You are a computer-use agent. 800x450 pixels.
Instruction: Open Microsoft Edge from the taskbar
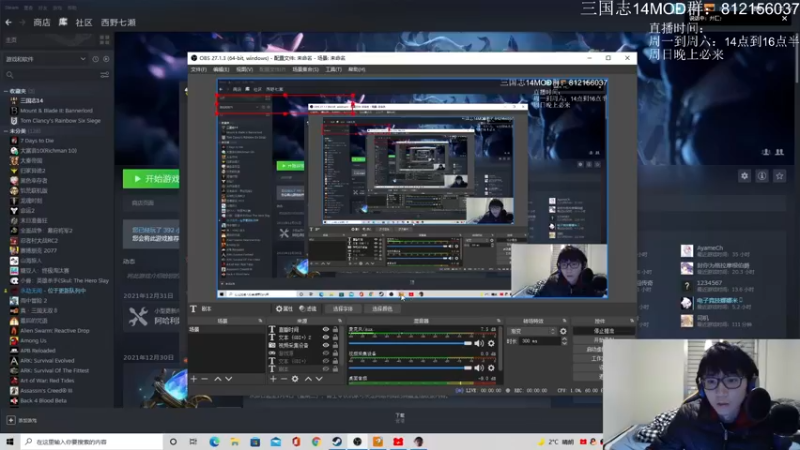pos(214,442)
